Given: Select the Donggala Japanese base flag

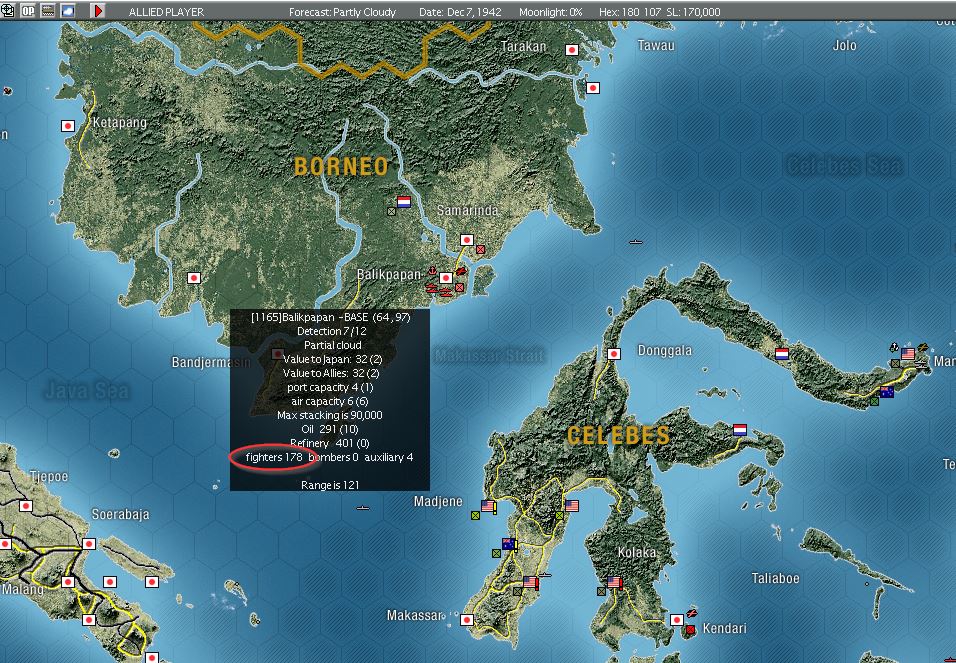Looking at the screenshot, I should pyautogui.click(x=614, y=354).
